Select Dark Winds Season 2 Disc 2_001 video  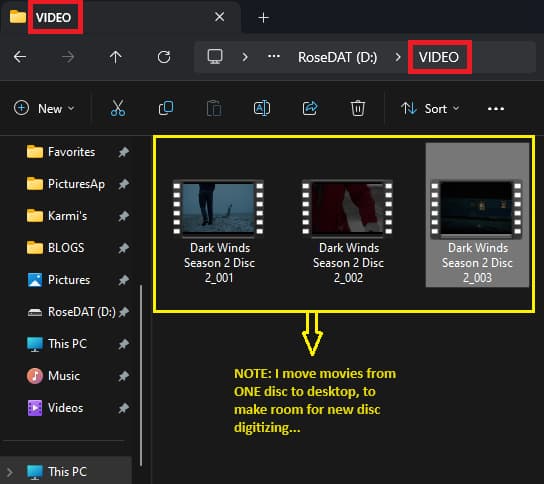(219, 232)
